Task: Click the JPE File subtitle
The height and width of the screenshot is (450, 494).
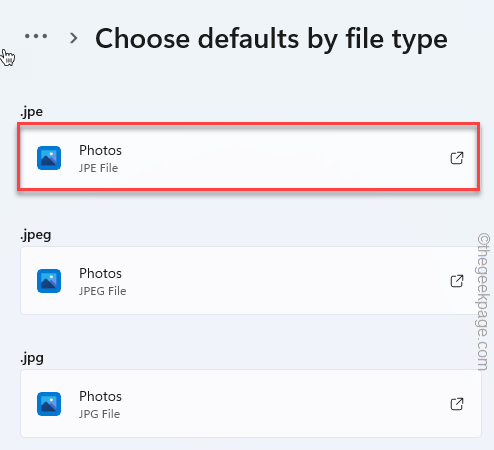Action: pyautogui.click(x=98, y=168)
